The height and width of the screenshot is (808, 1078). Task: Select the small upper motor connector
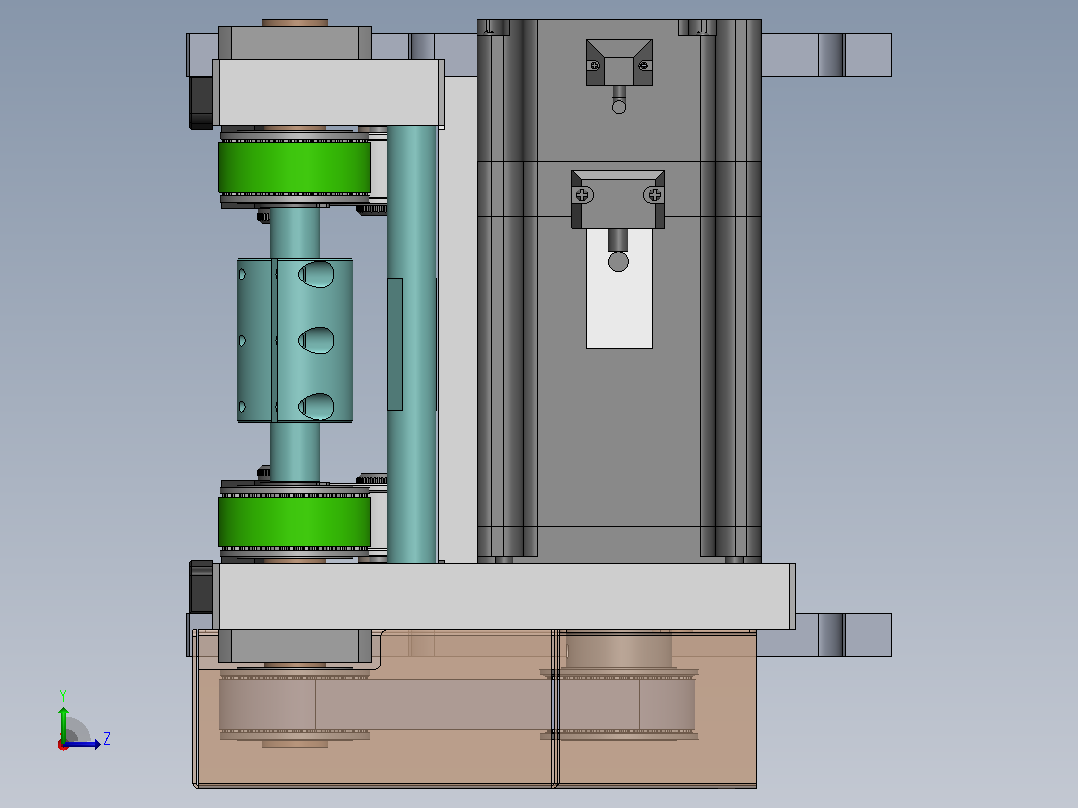[x=619, y=63]
